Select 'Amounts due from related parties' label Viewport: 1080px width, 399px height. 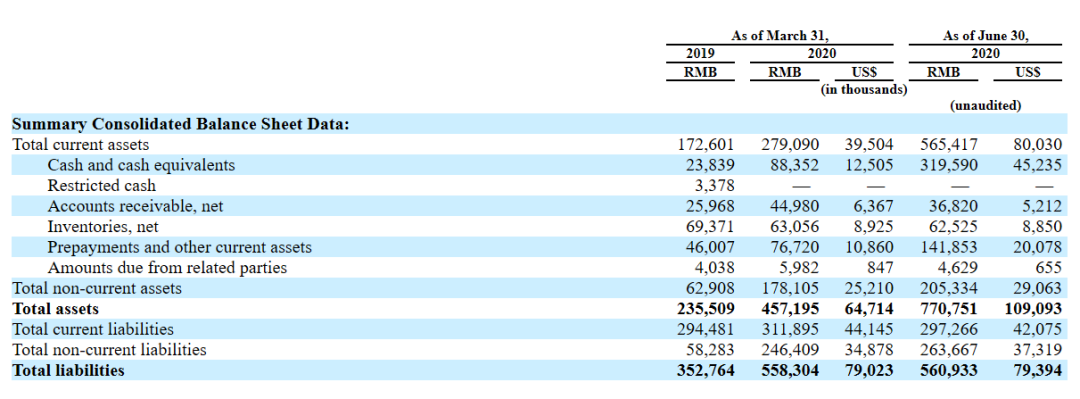click(167, 267)
